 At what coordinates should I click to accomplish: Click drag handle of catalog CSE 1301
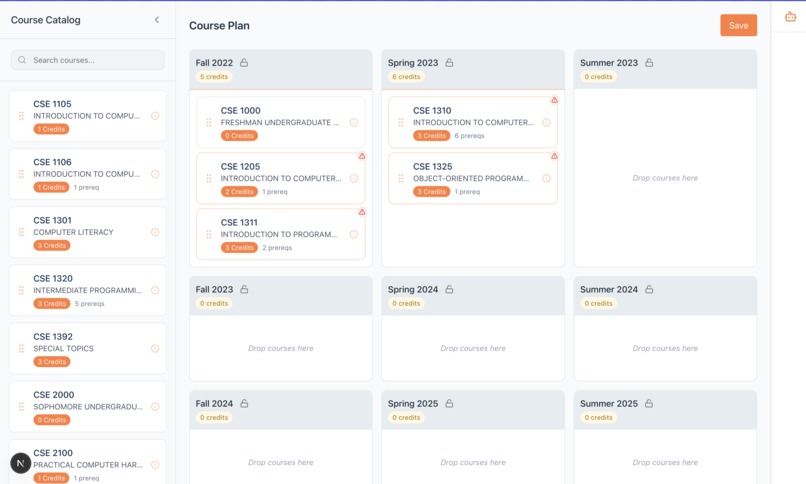[21, 232]
